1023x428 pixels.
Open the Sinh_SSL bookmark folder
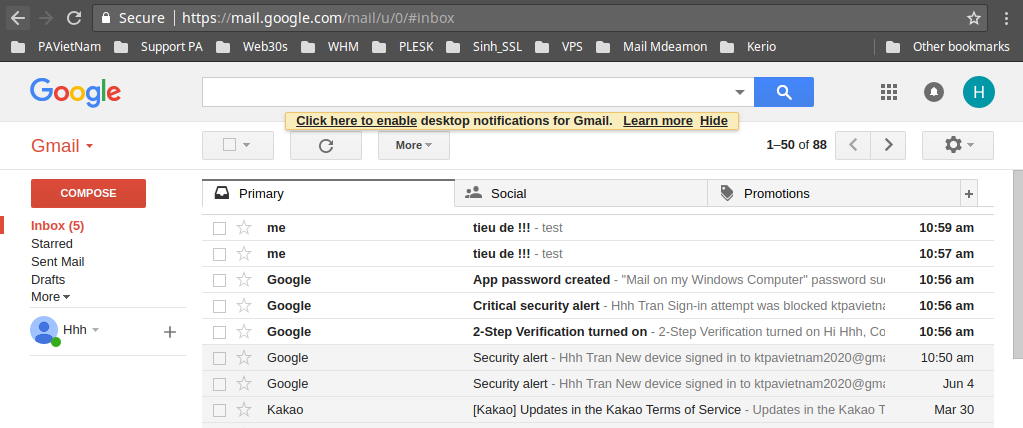485,47
